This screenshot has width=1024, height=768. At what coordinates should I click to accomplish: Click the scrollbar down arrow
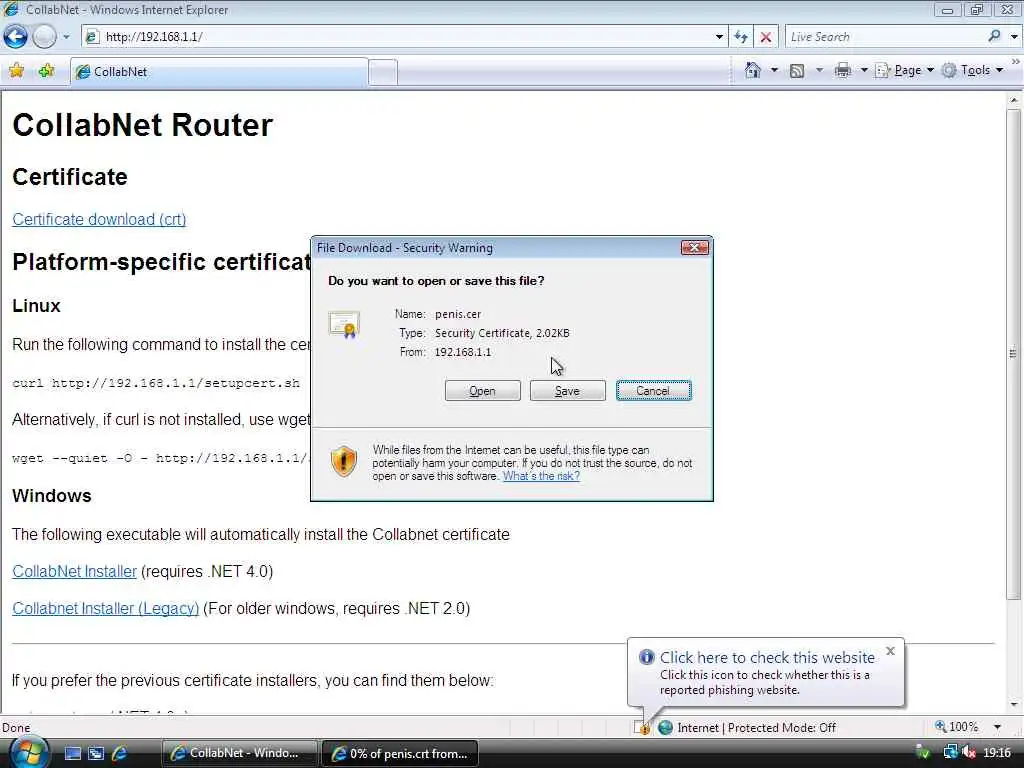(x=1013, y=705)
